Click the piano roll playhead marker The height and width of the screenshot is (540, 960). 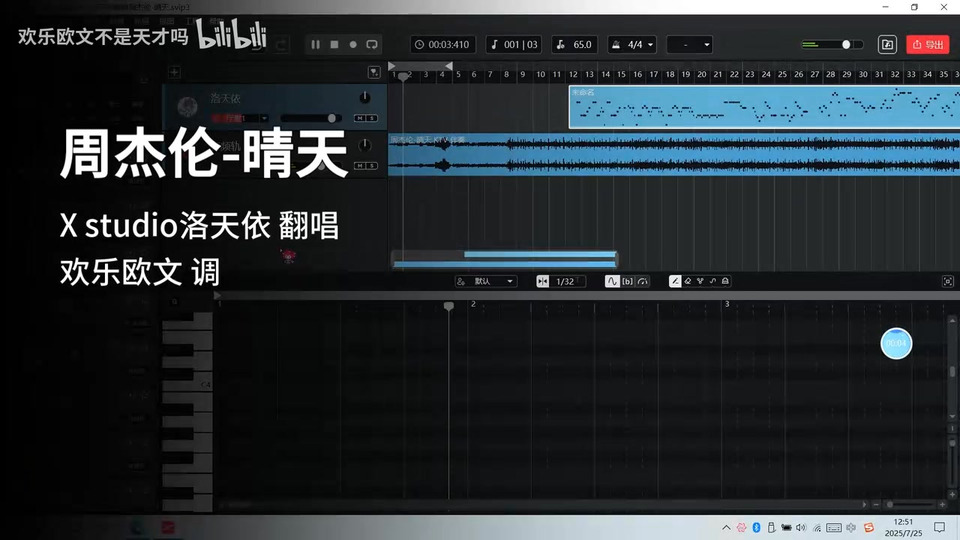(x=449, y=306)
